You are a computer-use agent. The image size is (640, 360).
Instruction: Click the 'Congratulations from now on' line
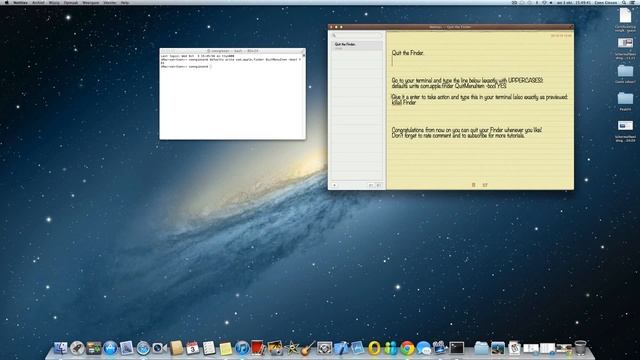[x=467, y=130]
